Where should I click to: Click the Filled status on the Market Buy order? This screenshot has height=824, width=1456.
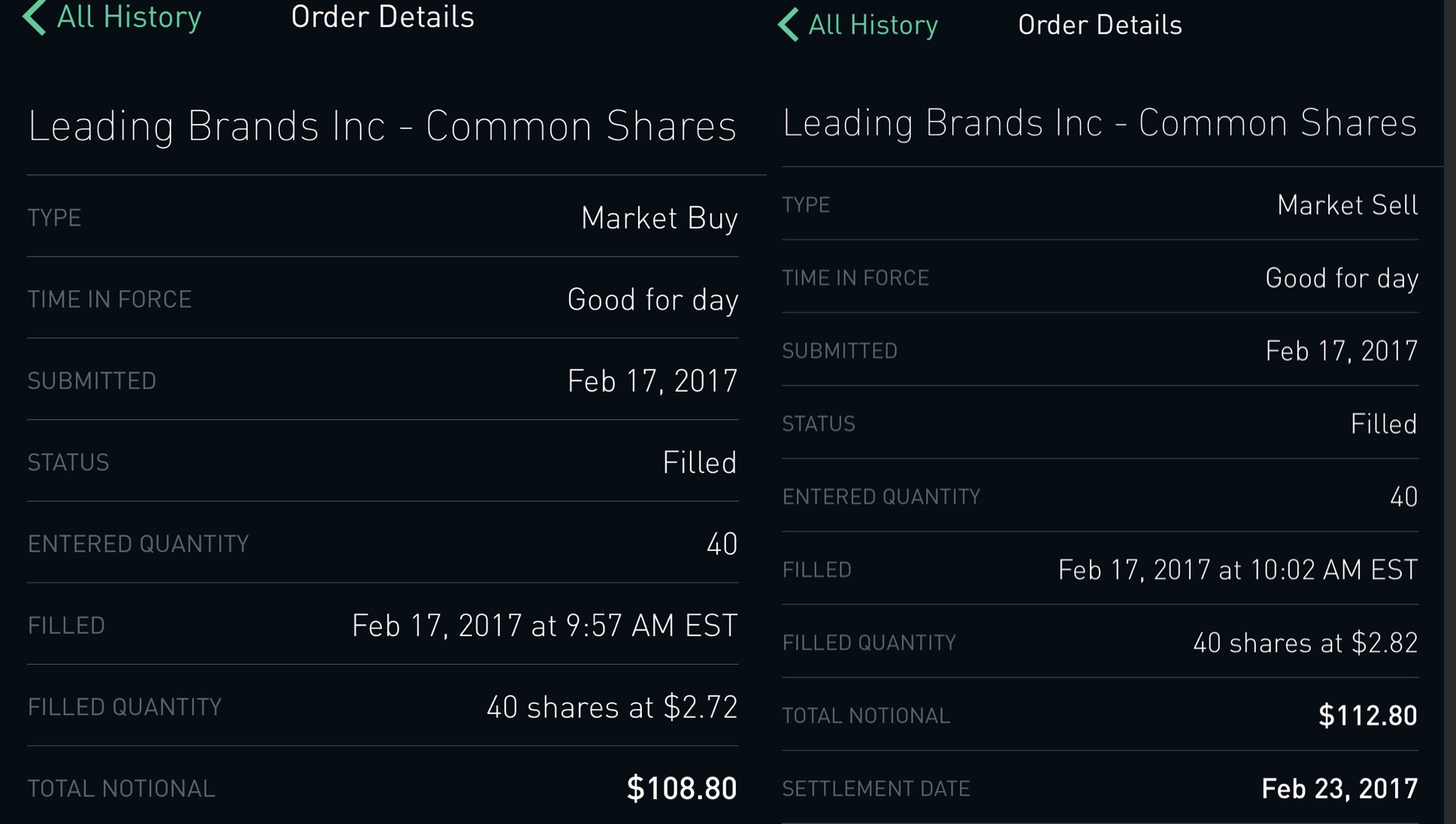tap(699, 462)
